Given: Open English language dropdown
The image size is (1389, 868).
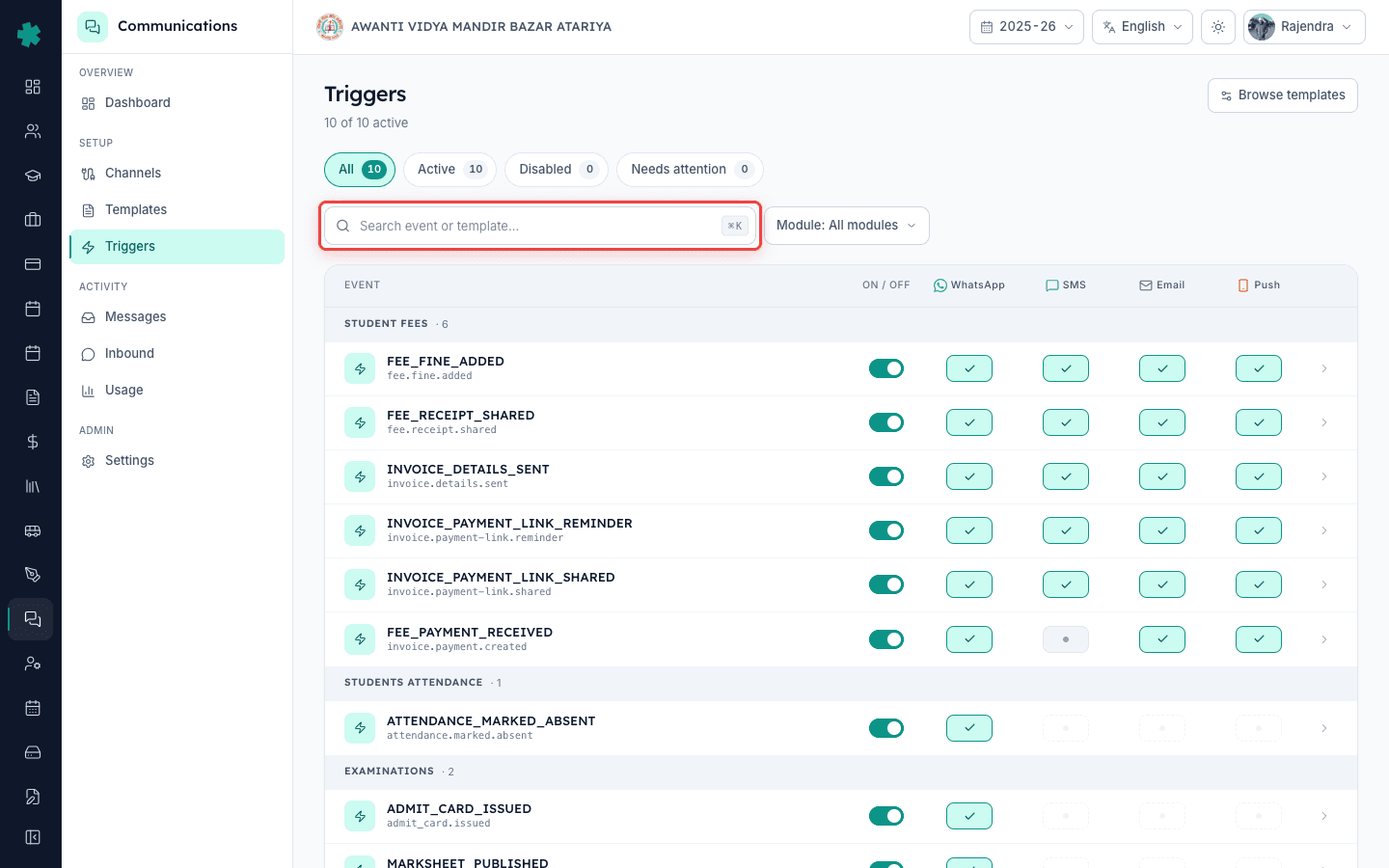Looking at the screenshot, I should 1142,27.
